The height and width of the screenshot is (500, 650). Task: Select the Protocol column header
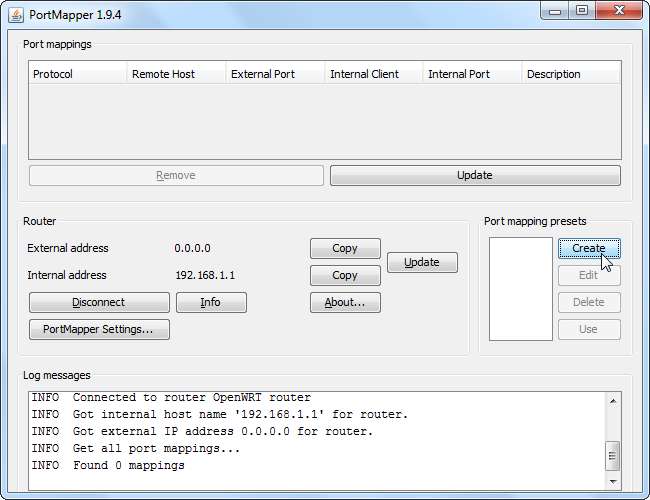[x=78, y=74]
